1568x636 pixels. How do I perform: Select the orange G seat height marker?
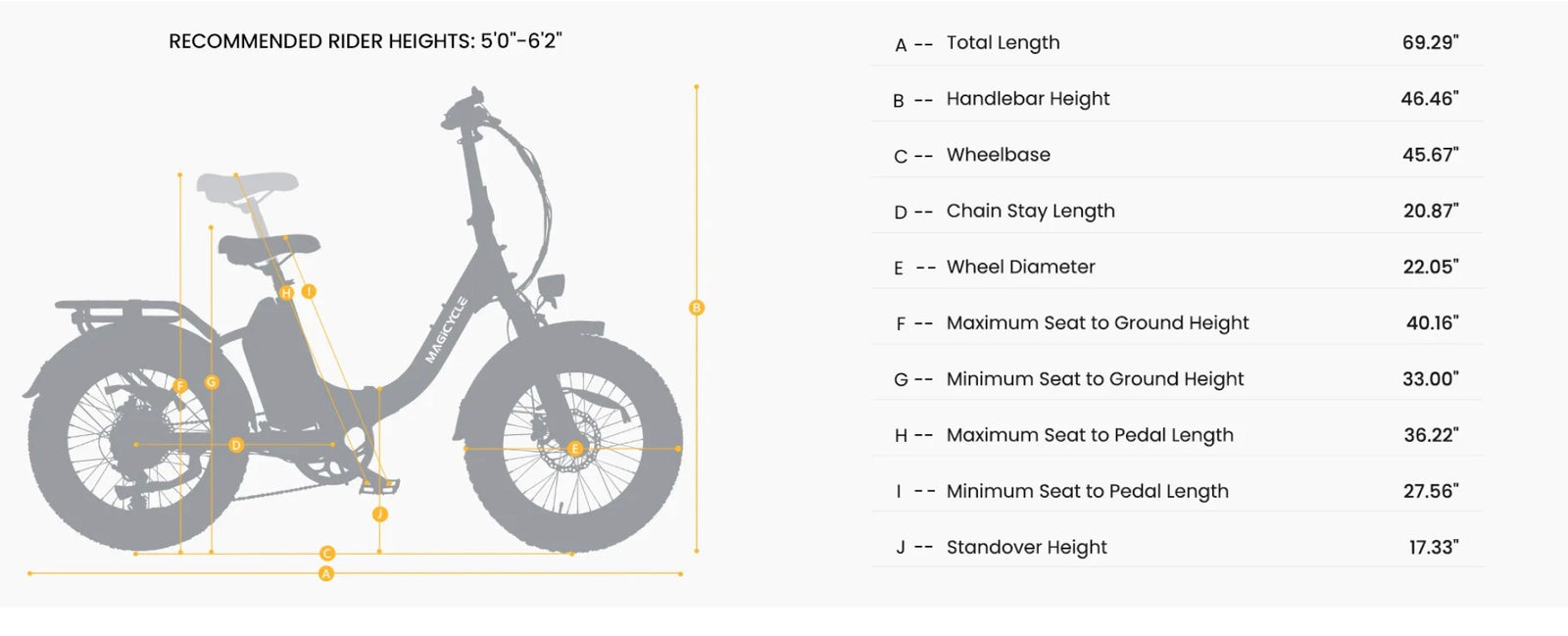click(212, 382)
